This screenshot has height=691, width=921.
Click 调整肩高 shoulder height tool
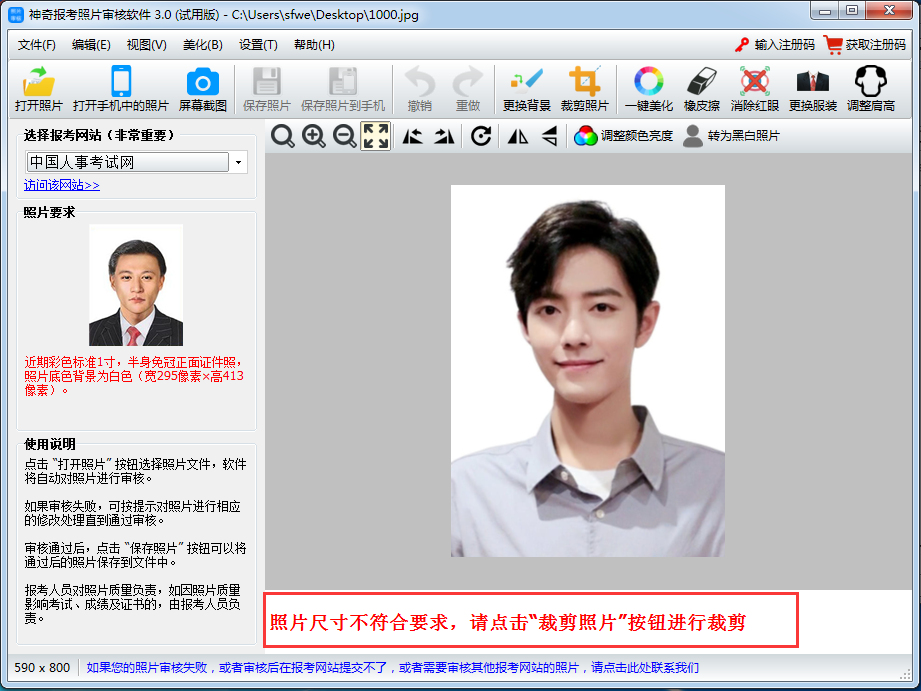[870, 89]
